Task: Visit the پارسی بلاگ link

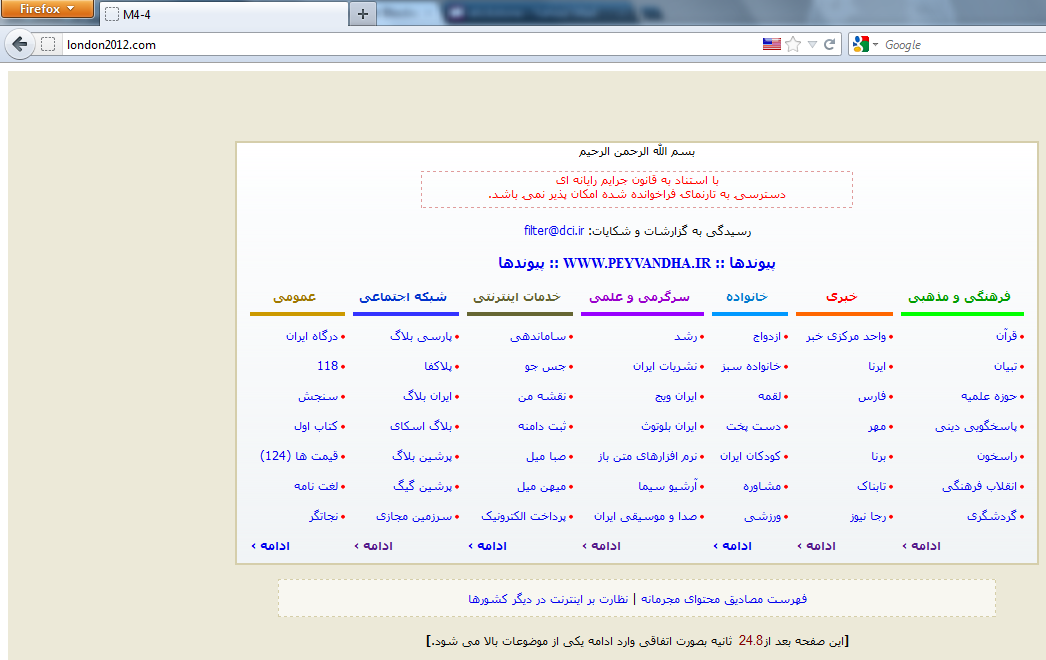Action: tap(421, 336)
